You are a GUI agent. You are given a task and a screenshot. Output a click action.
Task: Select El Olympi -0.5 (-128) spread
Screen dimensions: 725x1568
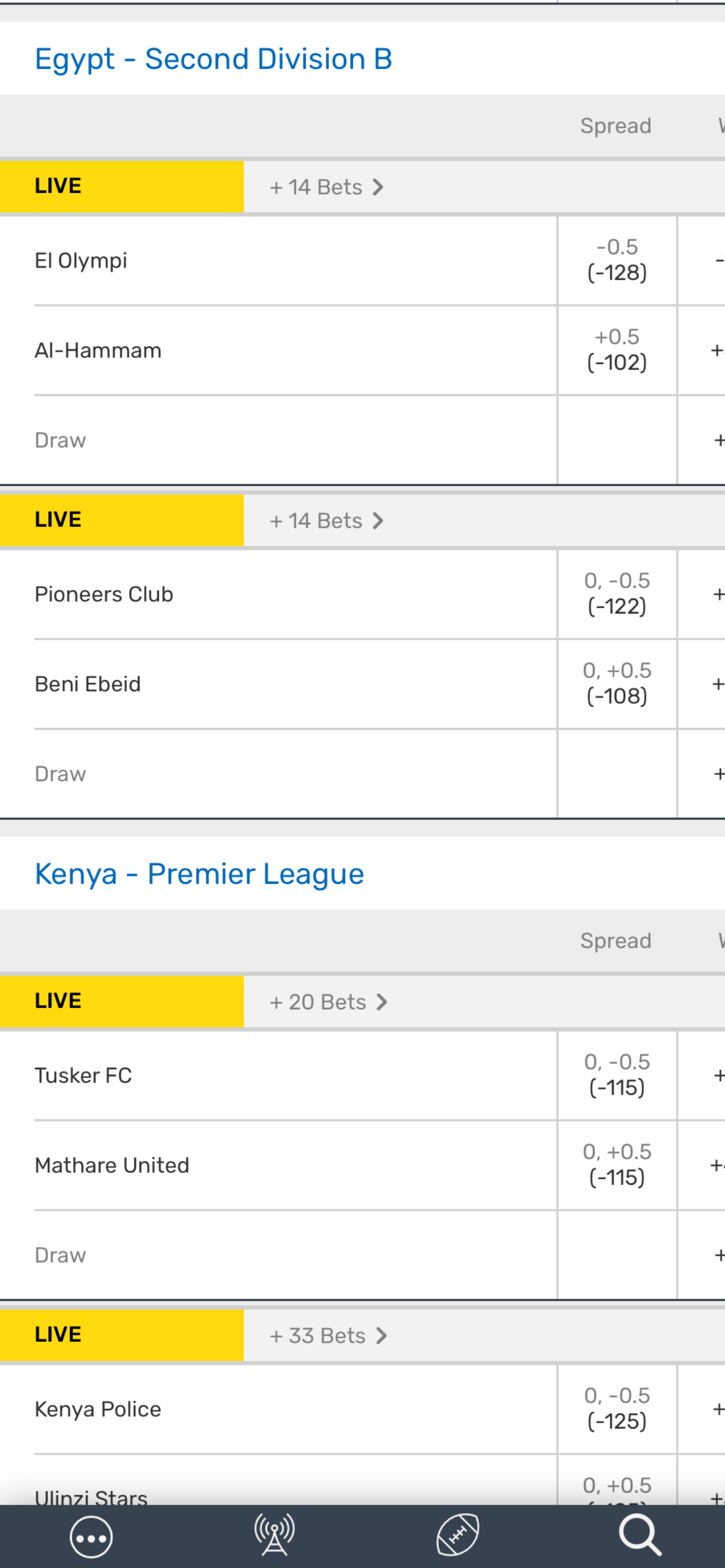click(617, 260)
